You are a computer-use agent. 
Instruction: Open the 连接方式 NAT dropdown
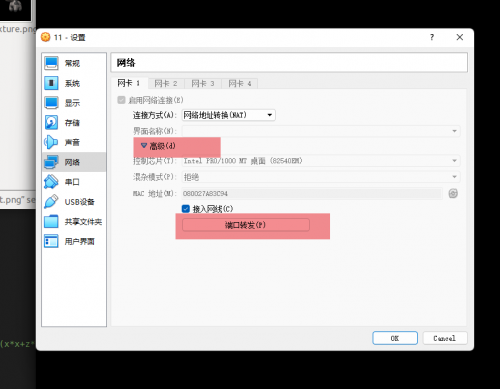pyautogui.click(x=229, y=115)
